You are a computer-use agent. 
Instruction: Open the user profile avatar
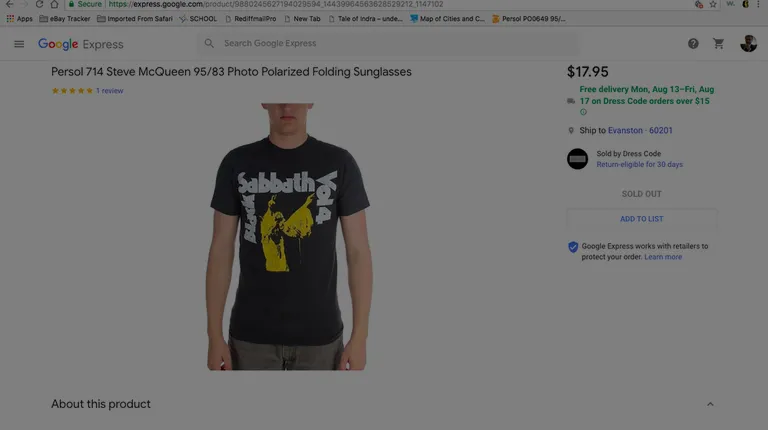(748, 44)
